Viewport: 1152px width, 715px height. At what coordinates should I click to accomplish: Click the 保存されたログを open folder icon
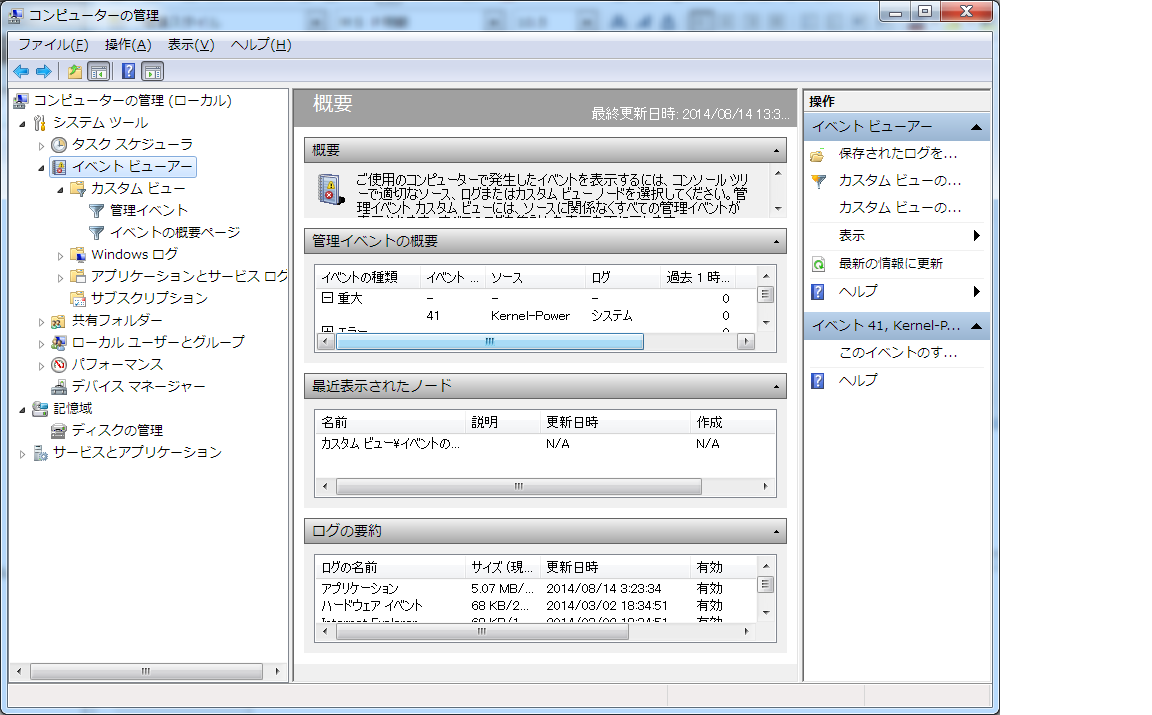818,155
